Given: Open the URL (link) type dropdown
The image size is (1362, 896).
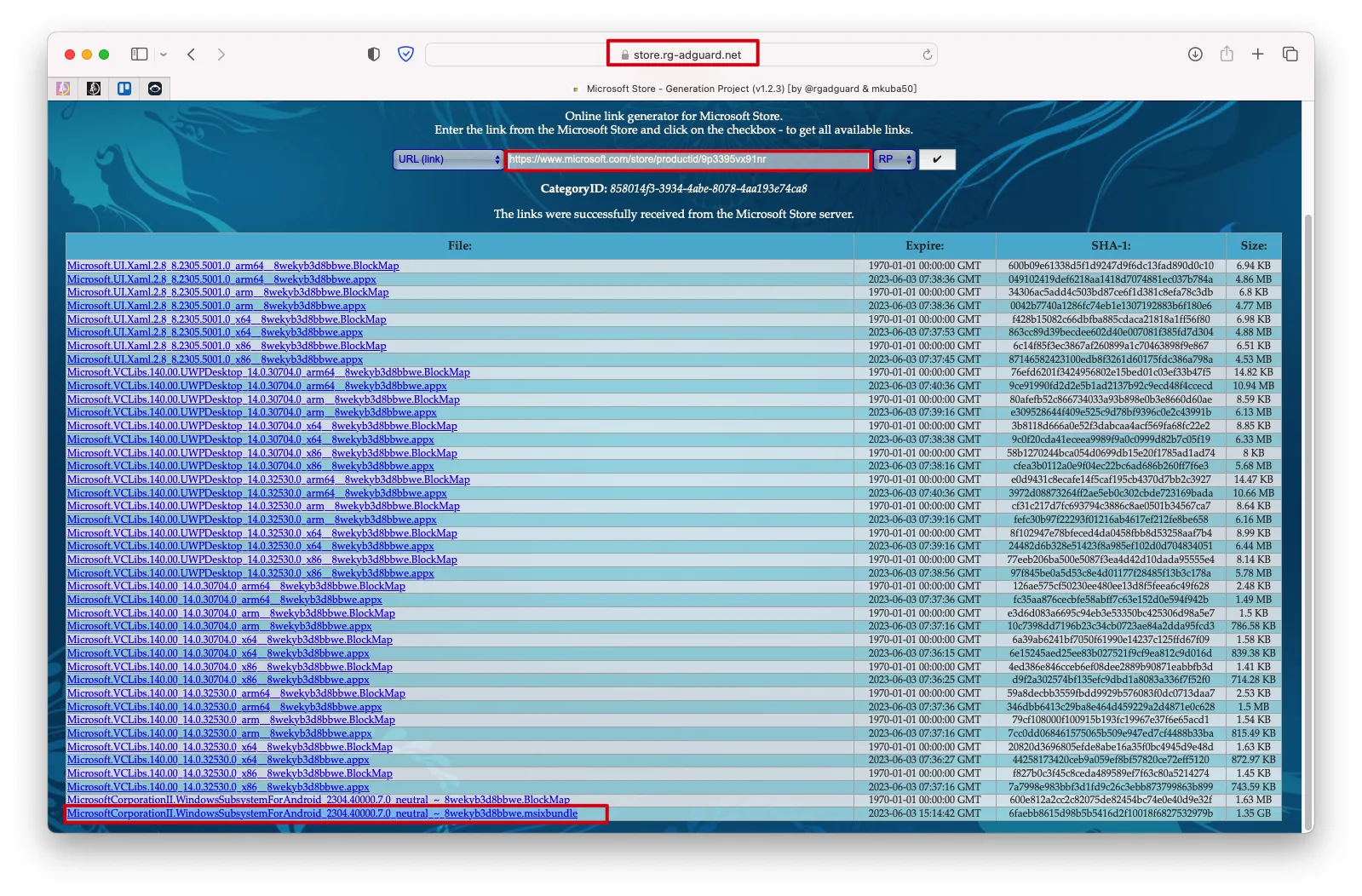Looking at the screenshot, I should point(449,159).
